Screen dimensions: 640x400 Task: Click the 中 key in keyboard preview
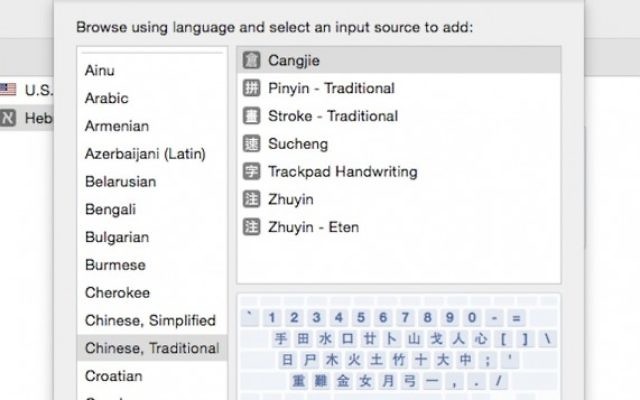(x=465, y=360)
